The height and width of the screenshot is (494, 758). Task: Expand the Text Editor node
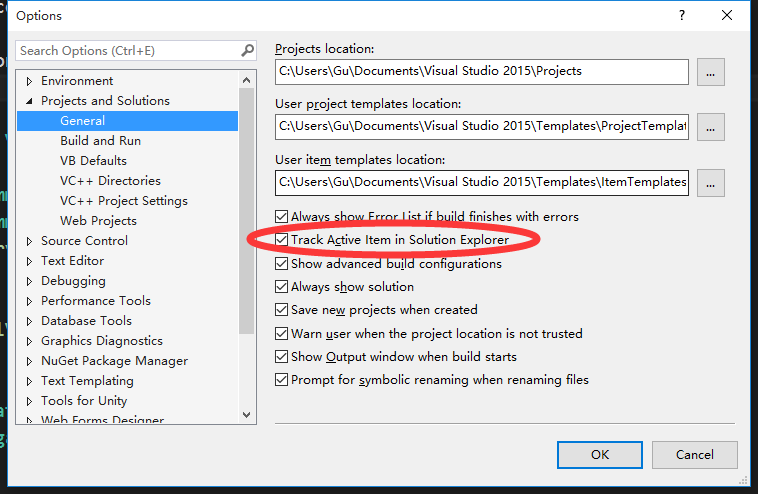click(x=29, y=261)
